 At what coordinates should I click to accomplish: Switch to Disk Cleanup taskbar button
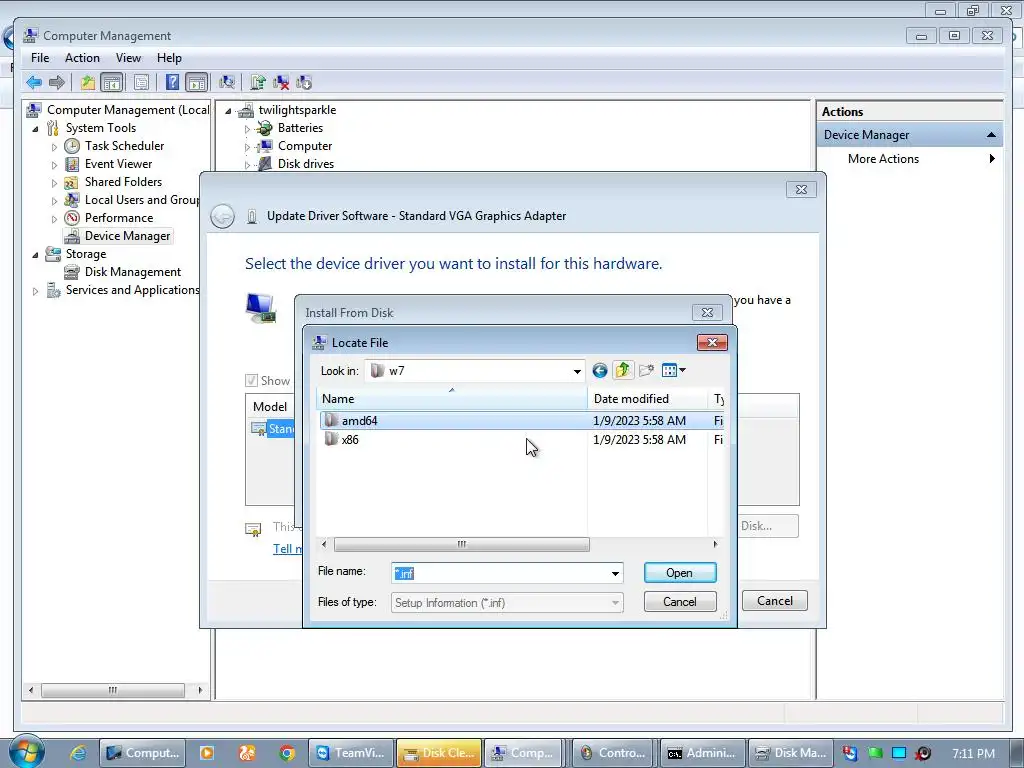439,753
